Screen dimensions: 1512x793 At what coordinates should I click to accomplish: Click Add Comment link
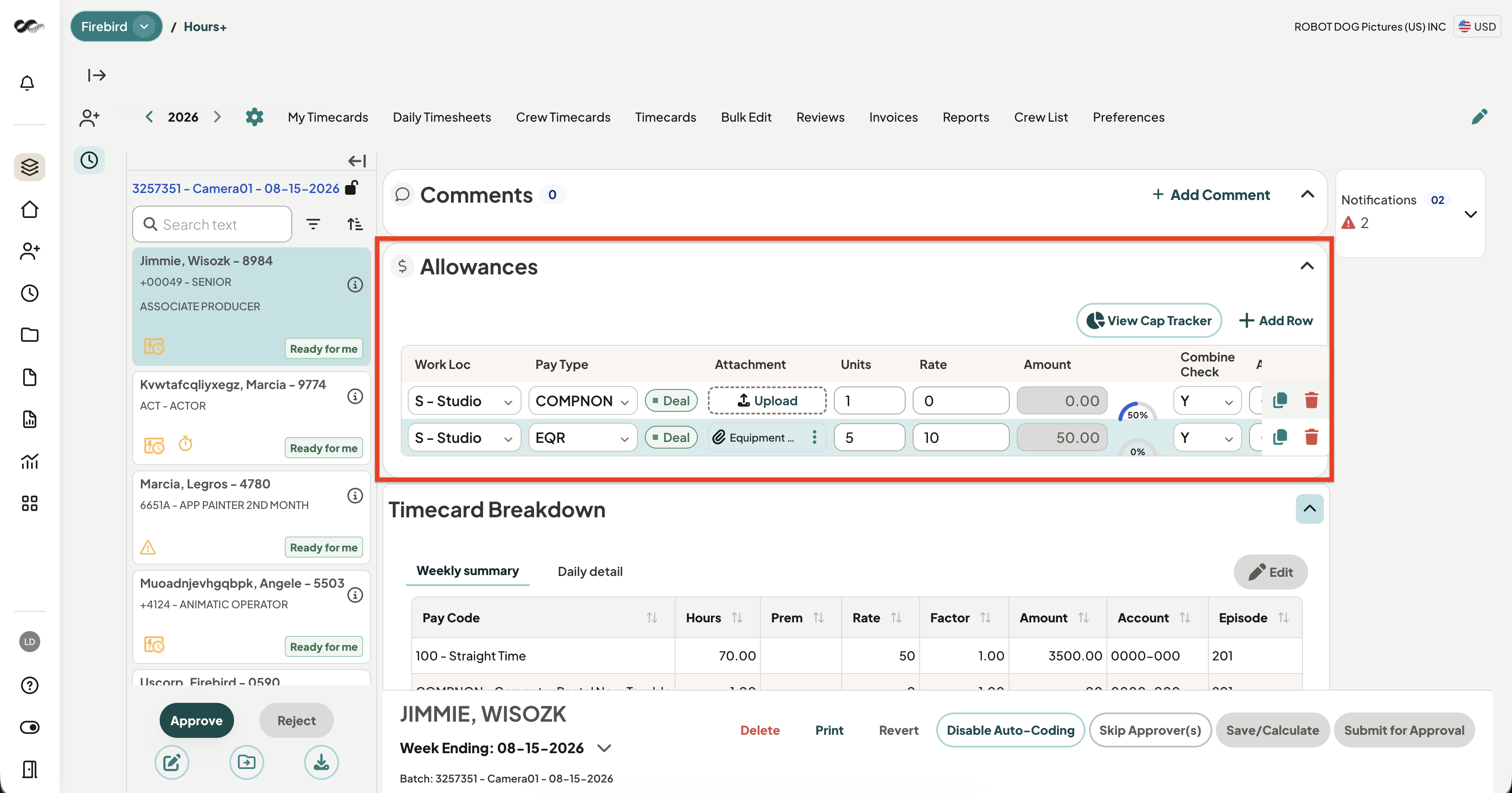pyautogui.click(x=1211, y=195)
